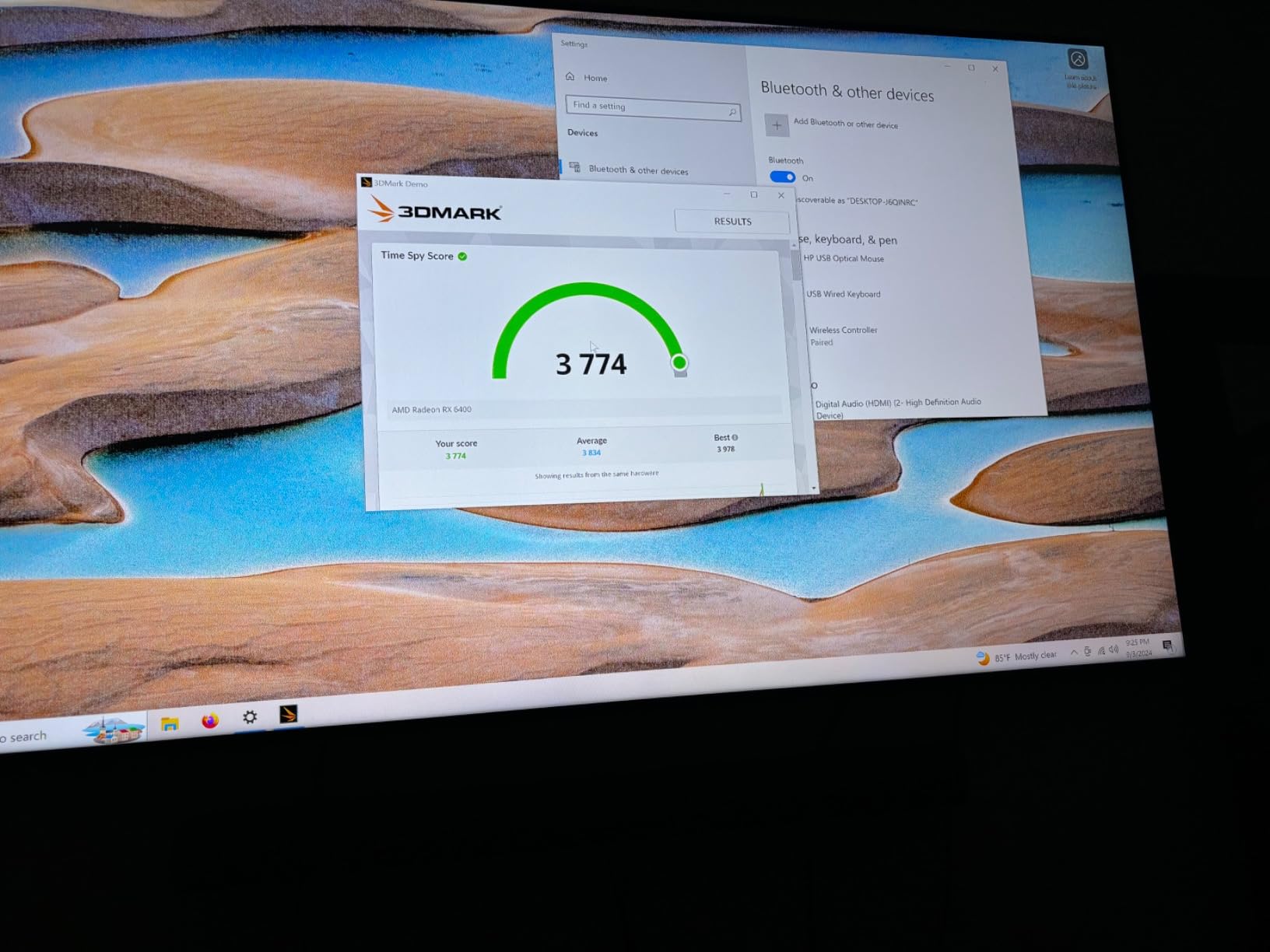Click the Devices heading in Settings sidebar

(582, 132)
